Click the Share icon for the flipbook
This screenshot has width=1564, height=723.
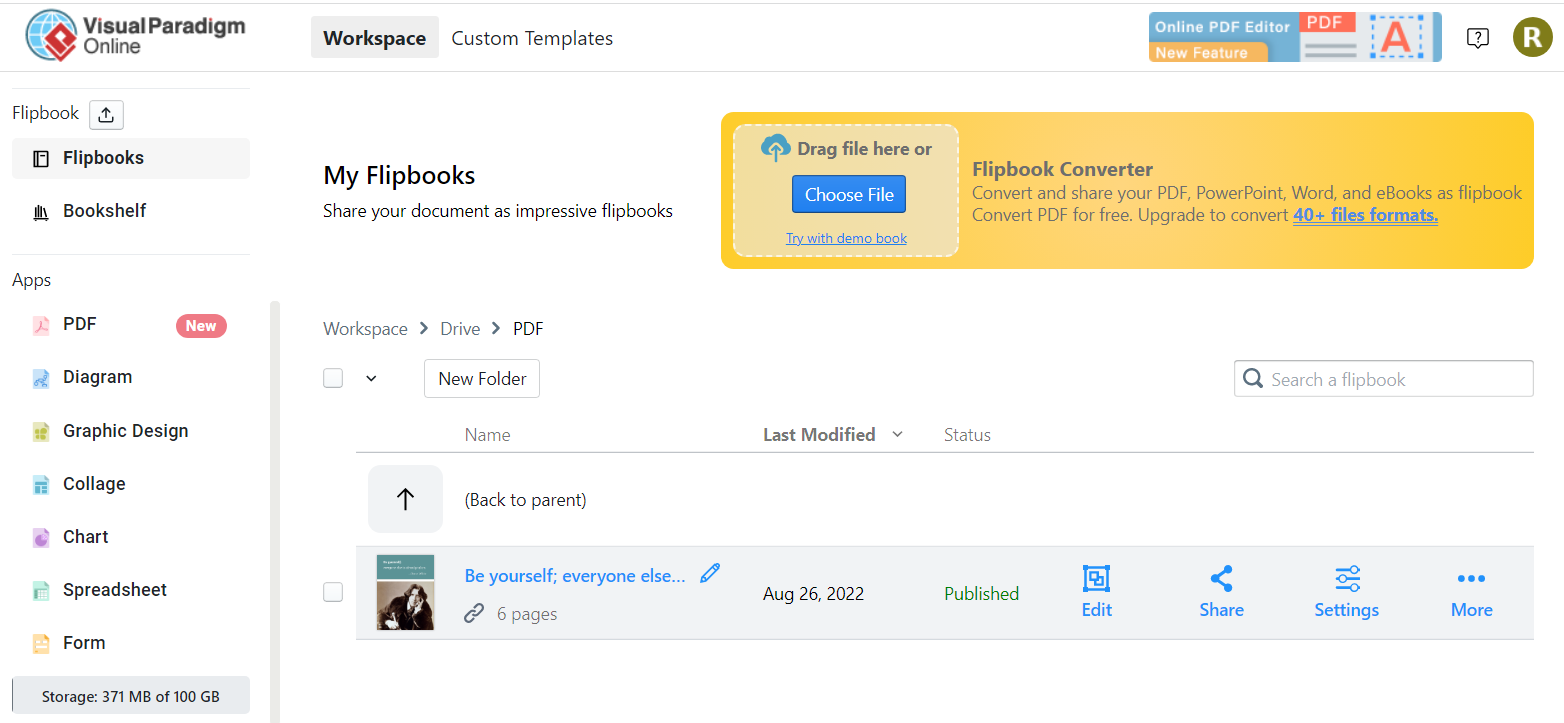point(1221,579)
